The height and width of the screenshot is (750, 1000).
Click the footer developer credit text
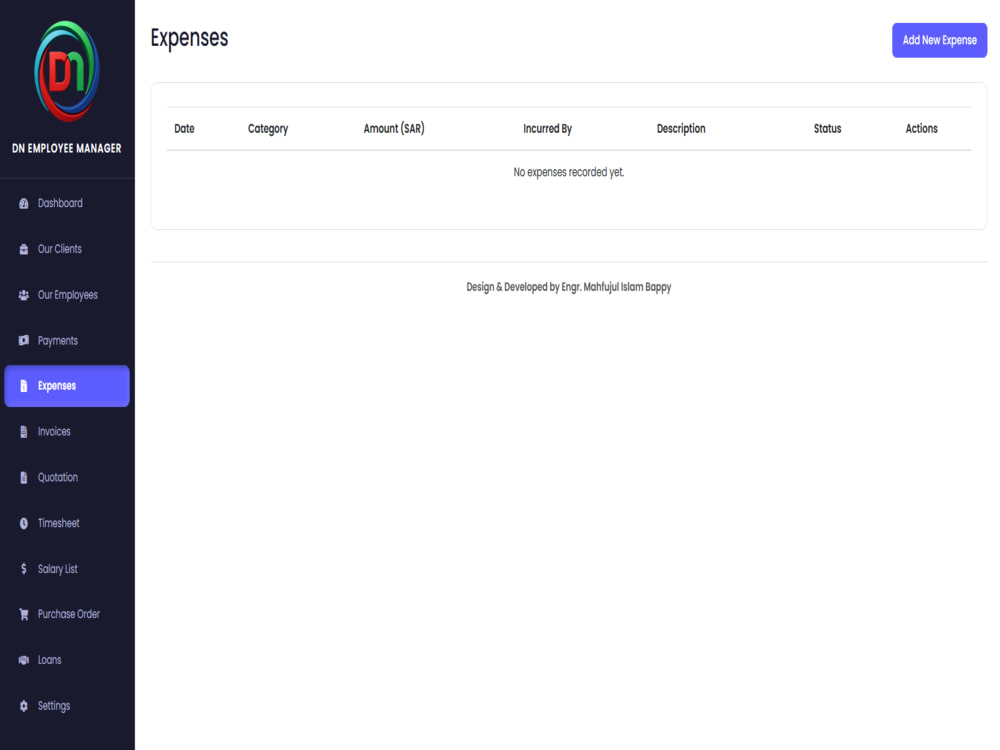click(569, 287)
